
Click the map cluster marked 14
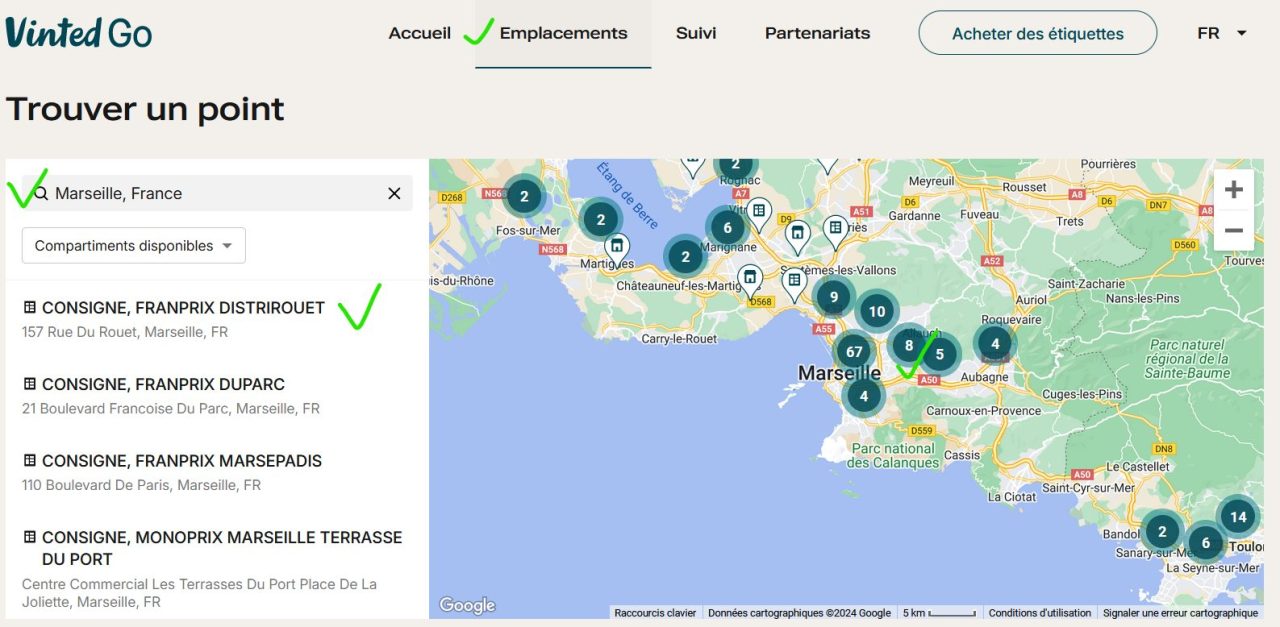pyautogui.click(x=1238, y=517)
